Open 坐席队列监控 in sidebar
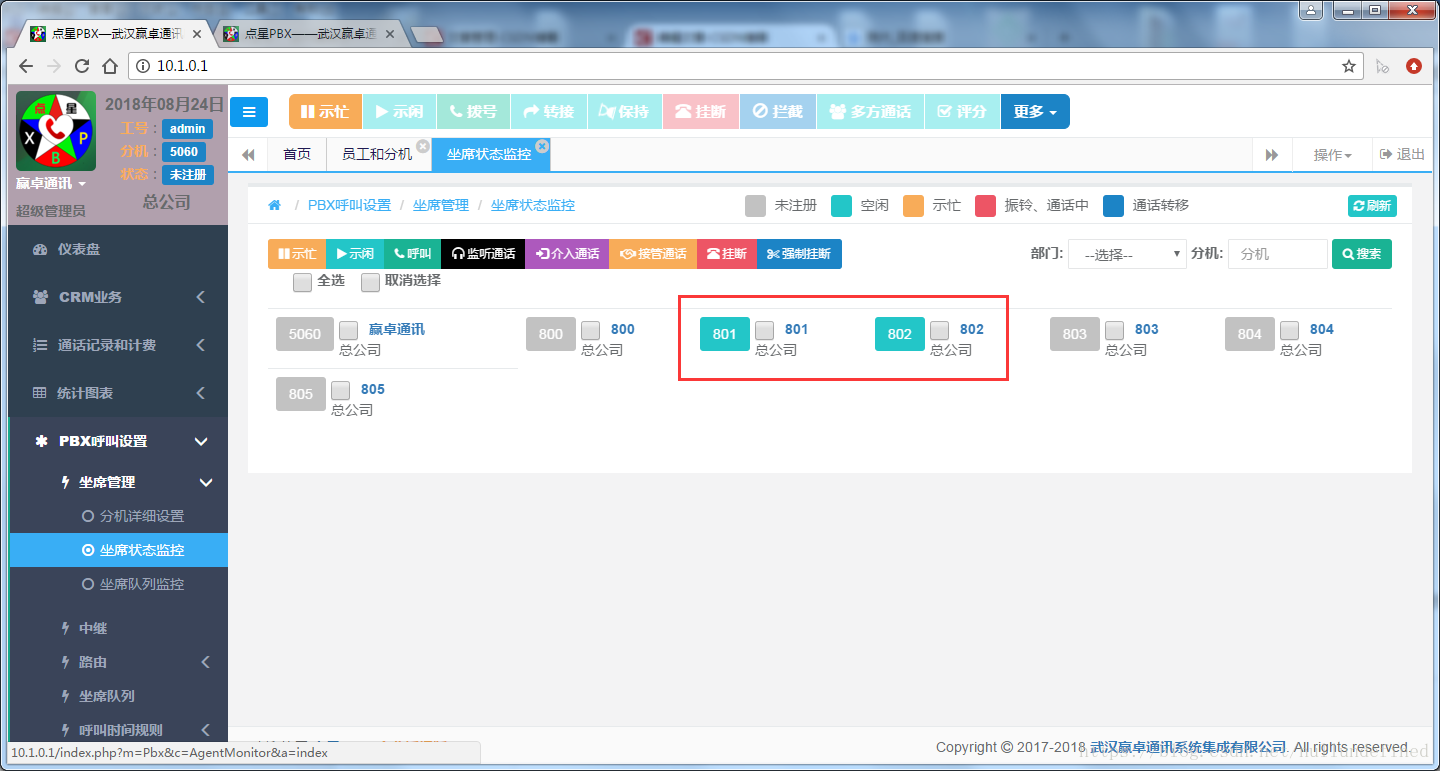The image size is (1440, 771). pyautogui.click(x=118, y=584)
